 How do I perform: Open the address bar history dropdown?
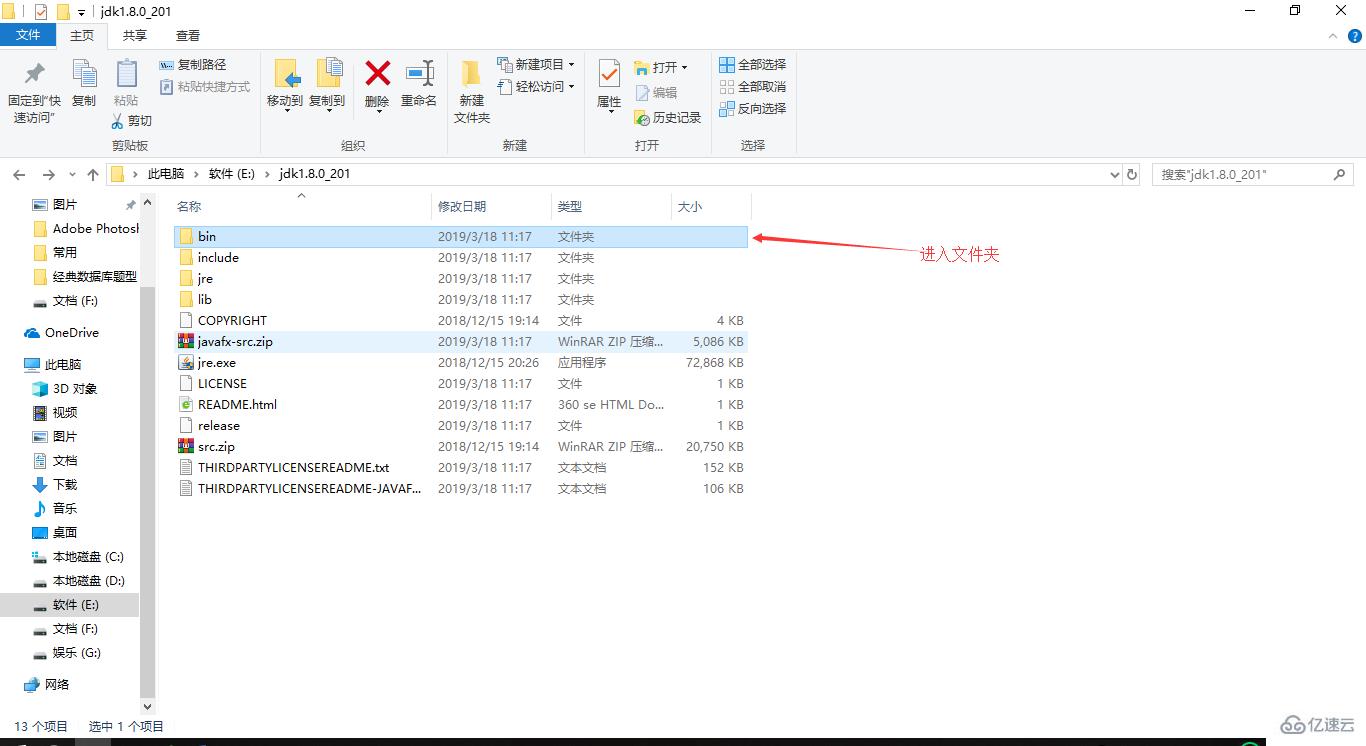[x=1115, y=174]
